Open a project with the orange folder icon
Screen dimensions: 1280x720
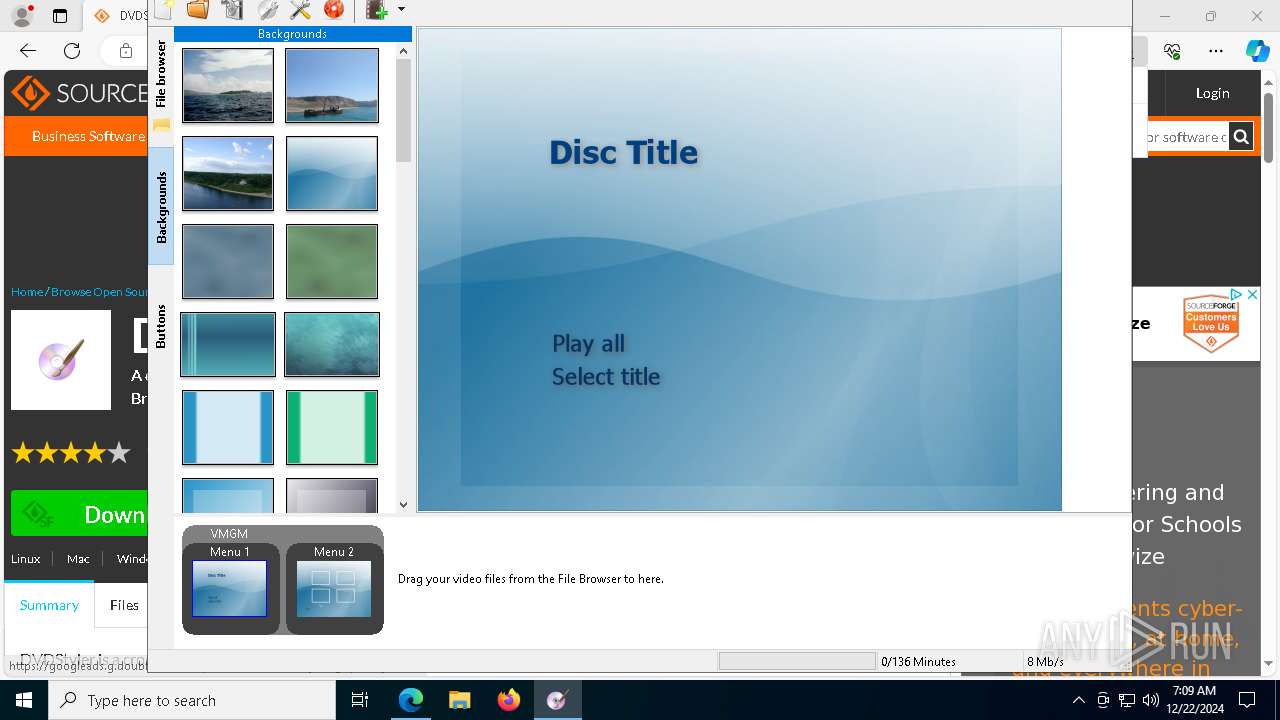[198, 9]
